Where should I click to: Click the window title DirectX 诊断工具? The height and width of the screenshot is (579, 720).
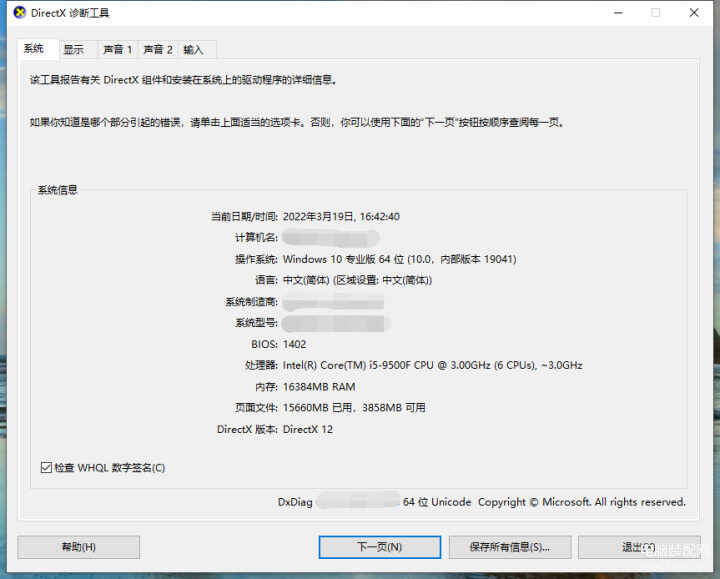pos(70,13)
